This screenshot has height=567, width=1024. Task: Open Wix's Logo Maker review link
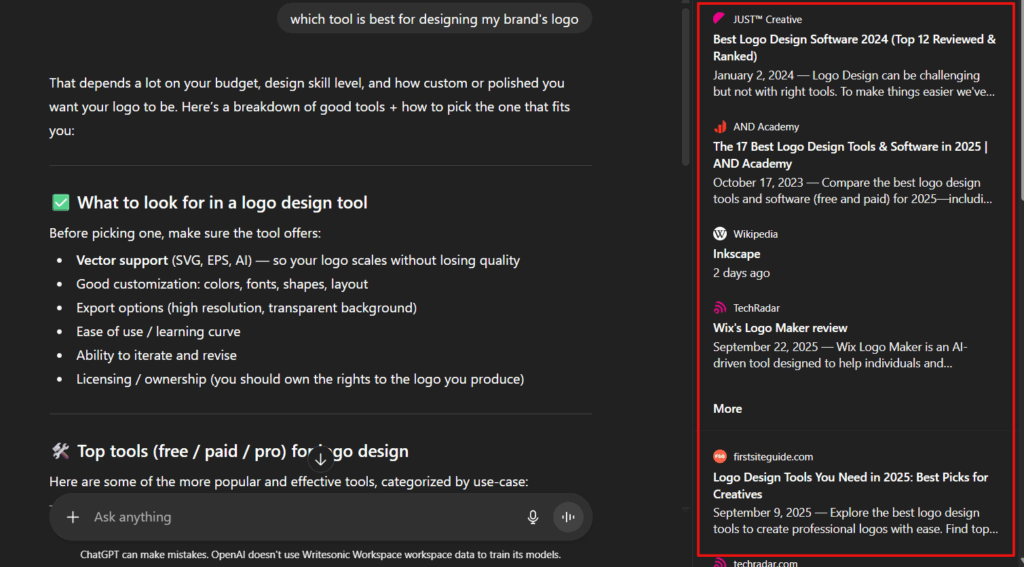click(x=780, y=328)
